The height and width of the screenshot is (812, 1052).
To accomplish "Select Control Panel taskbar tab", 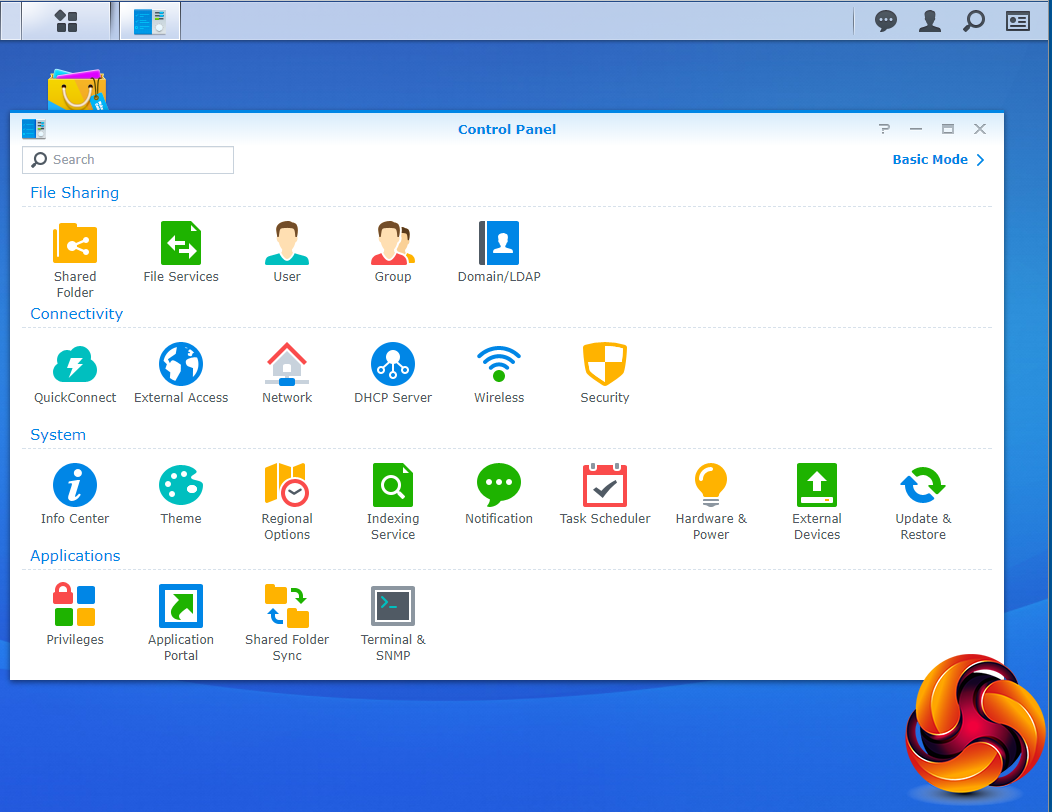I will coord(150,21).
